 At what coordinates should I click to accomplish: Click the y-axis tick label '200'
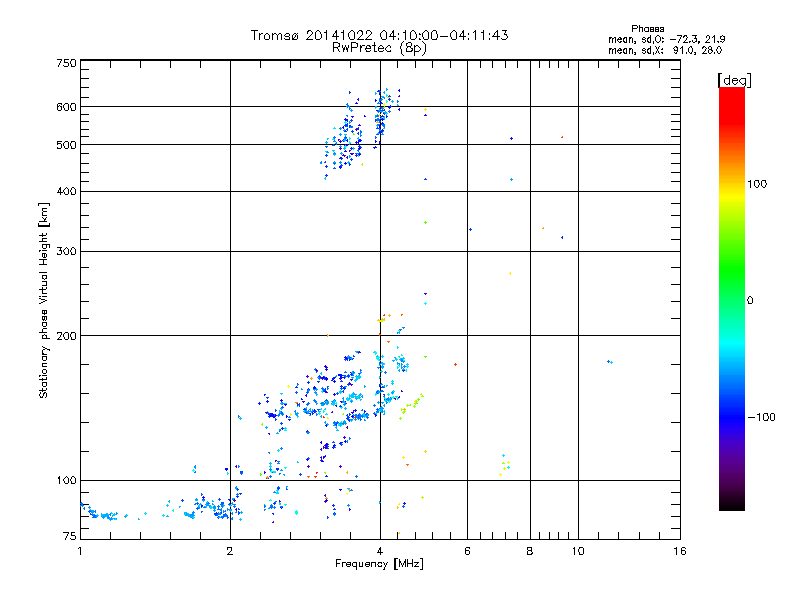[66, 336]
